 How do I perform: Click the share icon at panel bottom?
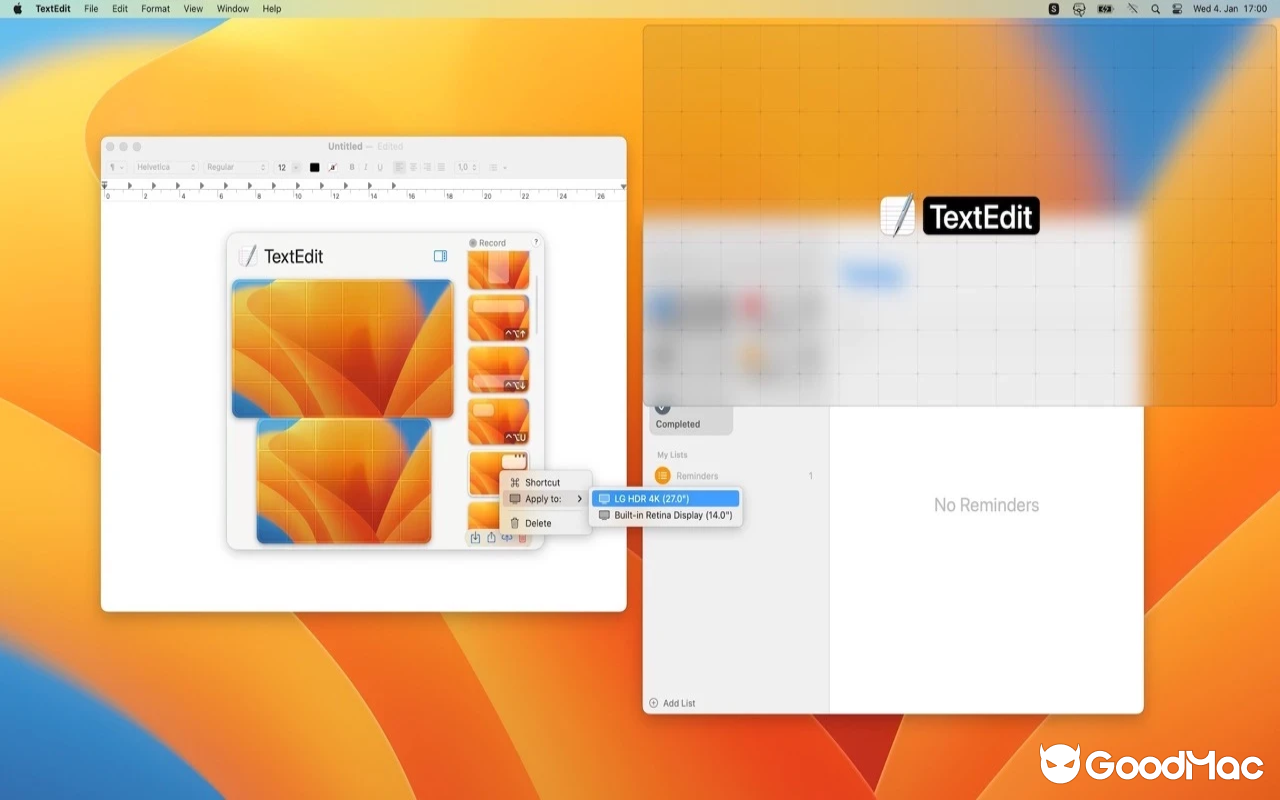[x=491, y=538]
